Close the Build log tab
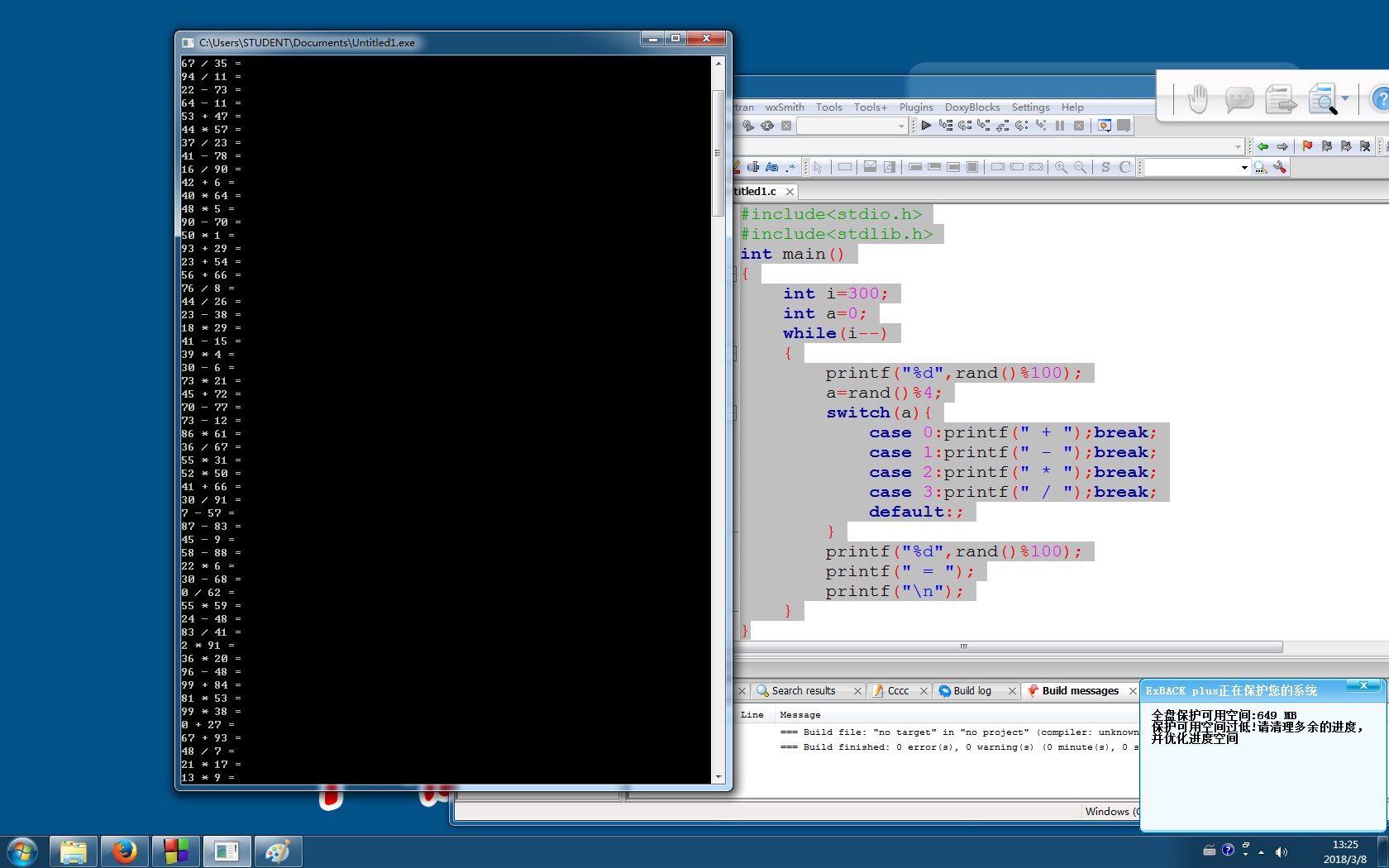The image size is (1389, 868). pos(1012,691)
